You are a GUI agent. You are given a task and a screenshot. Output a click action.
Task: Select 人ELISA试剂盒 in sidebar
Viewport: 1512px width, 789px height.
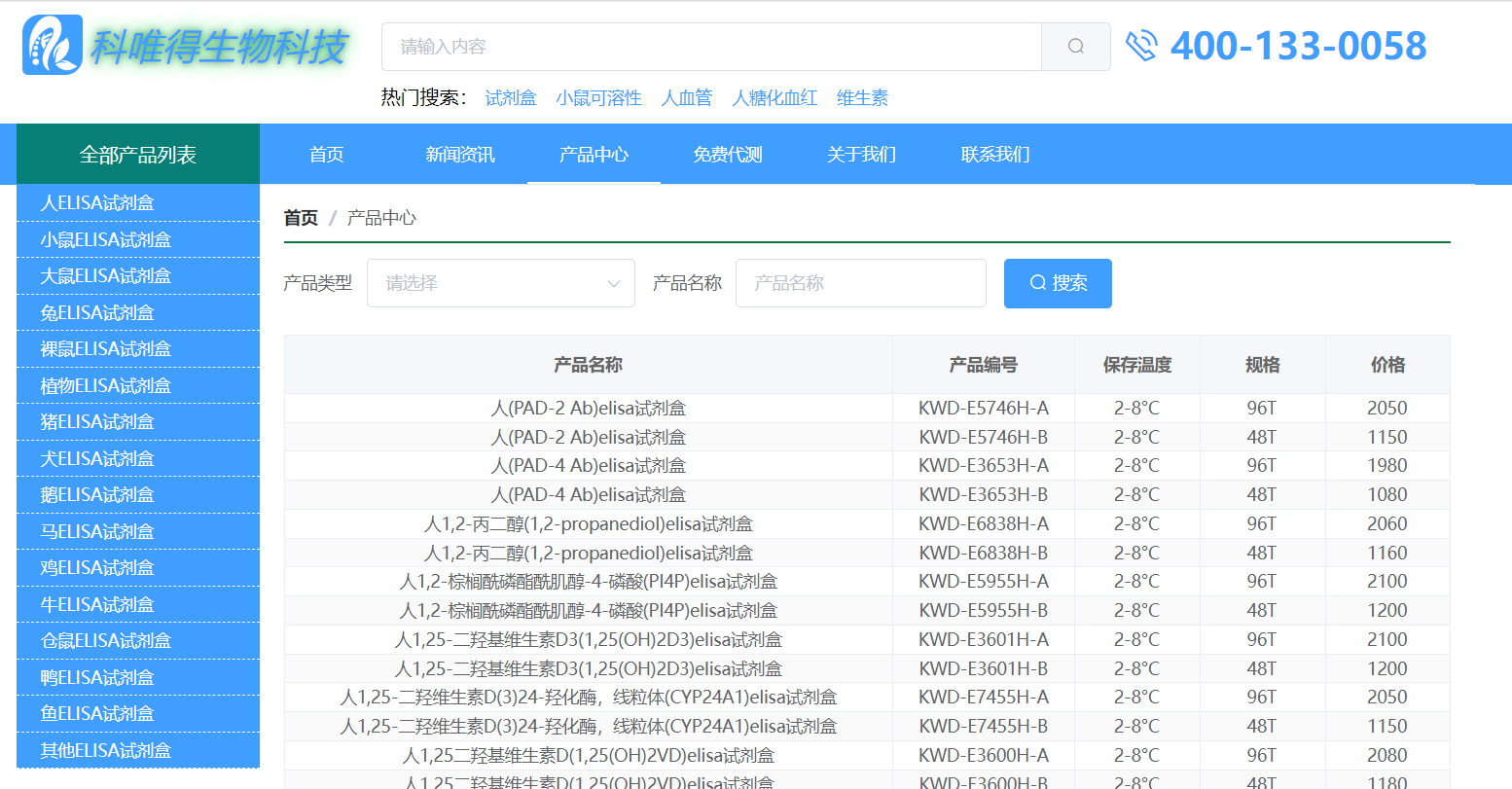[138, 203]
